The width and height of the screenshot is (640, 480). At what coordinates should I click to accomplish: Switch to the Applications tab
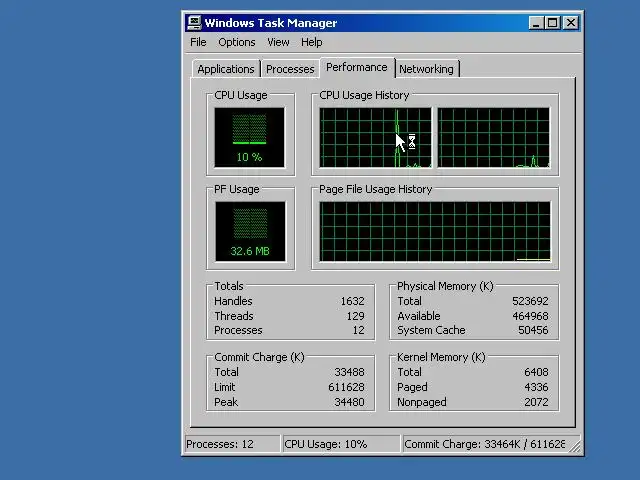[226, 69]
